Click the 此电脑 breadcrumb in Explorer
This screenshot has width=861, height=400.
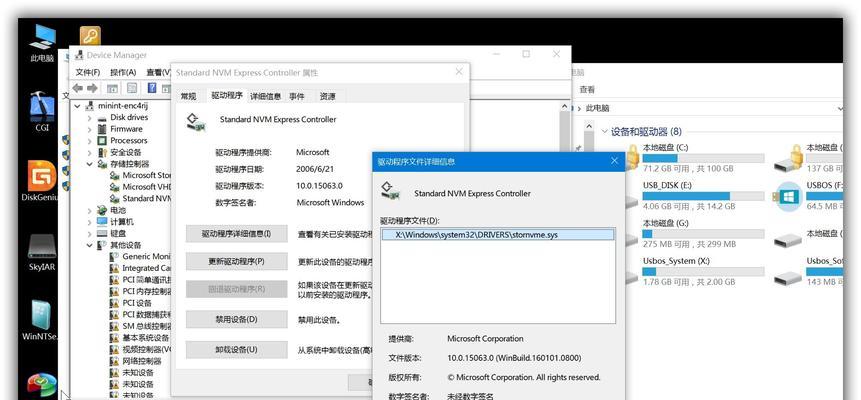coord(597,109)
